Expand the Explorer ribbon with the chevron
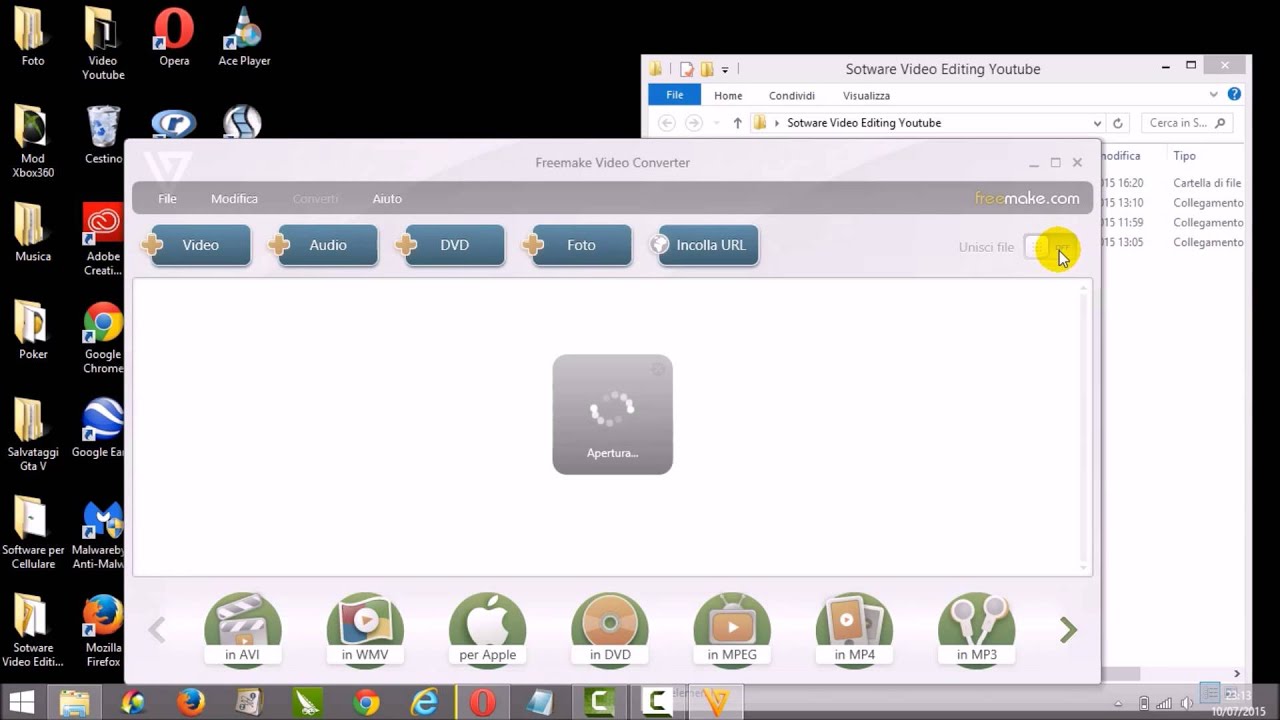 1213,95
